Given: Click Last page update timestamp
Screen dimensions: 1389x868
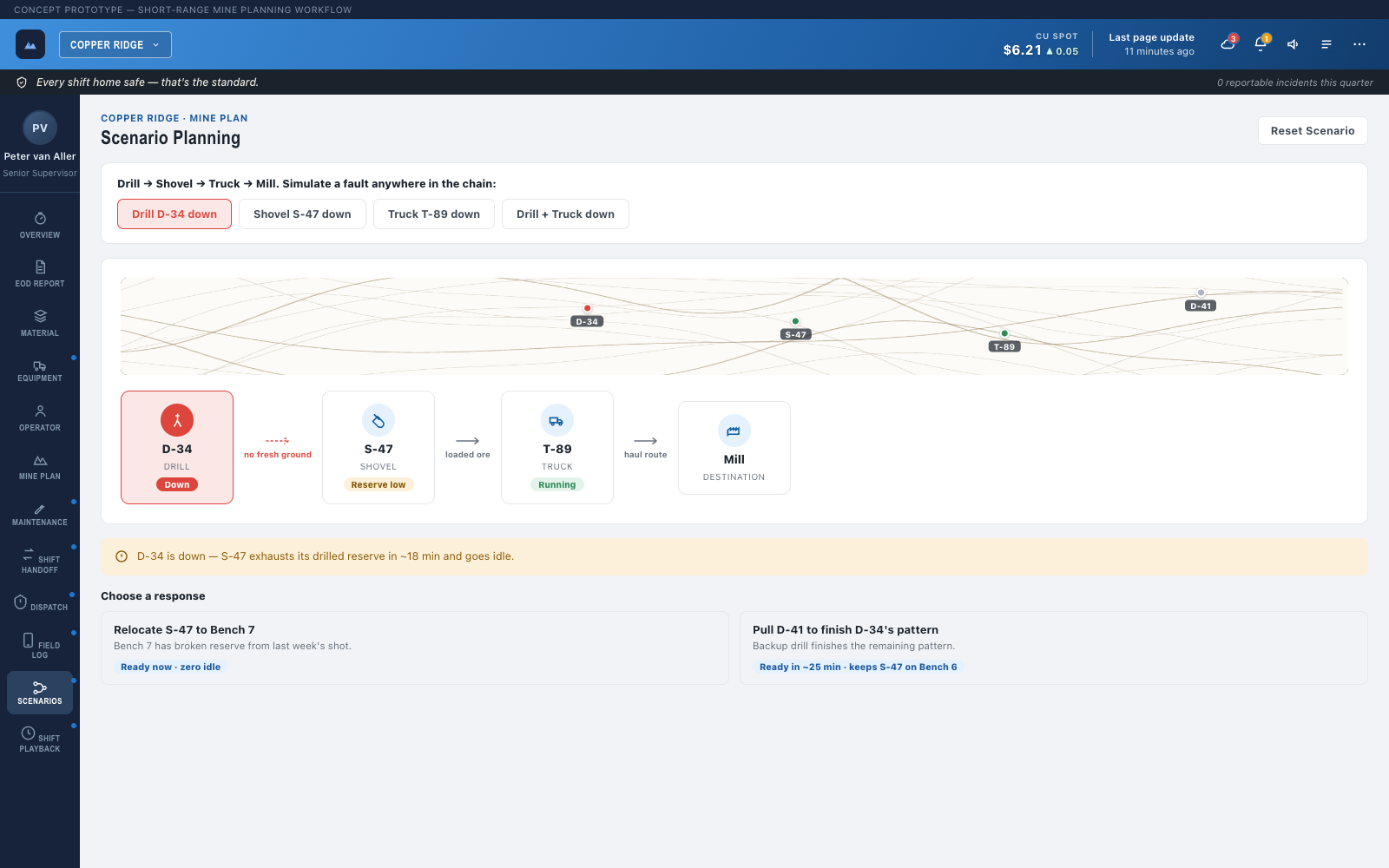Looking at the screenshot, I should (x=1151, y=44).
